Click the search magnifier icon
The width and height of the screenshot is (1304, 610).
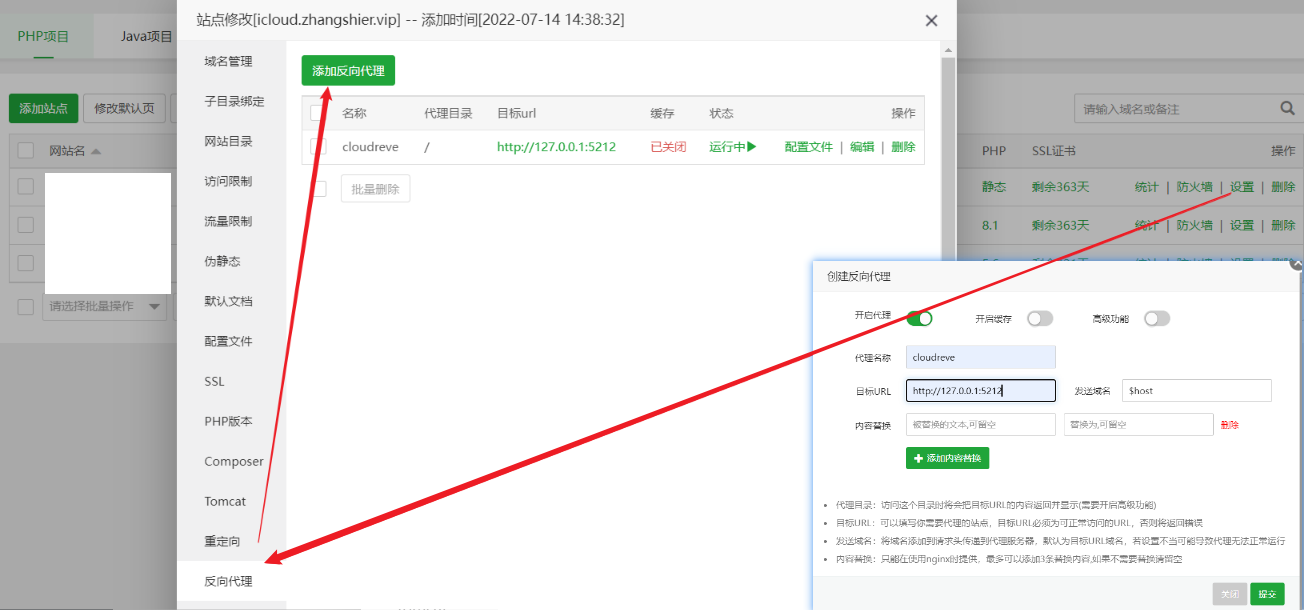point(1288,109)
